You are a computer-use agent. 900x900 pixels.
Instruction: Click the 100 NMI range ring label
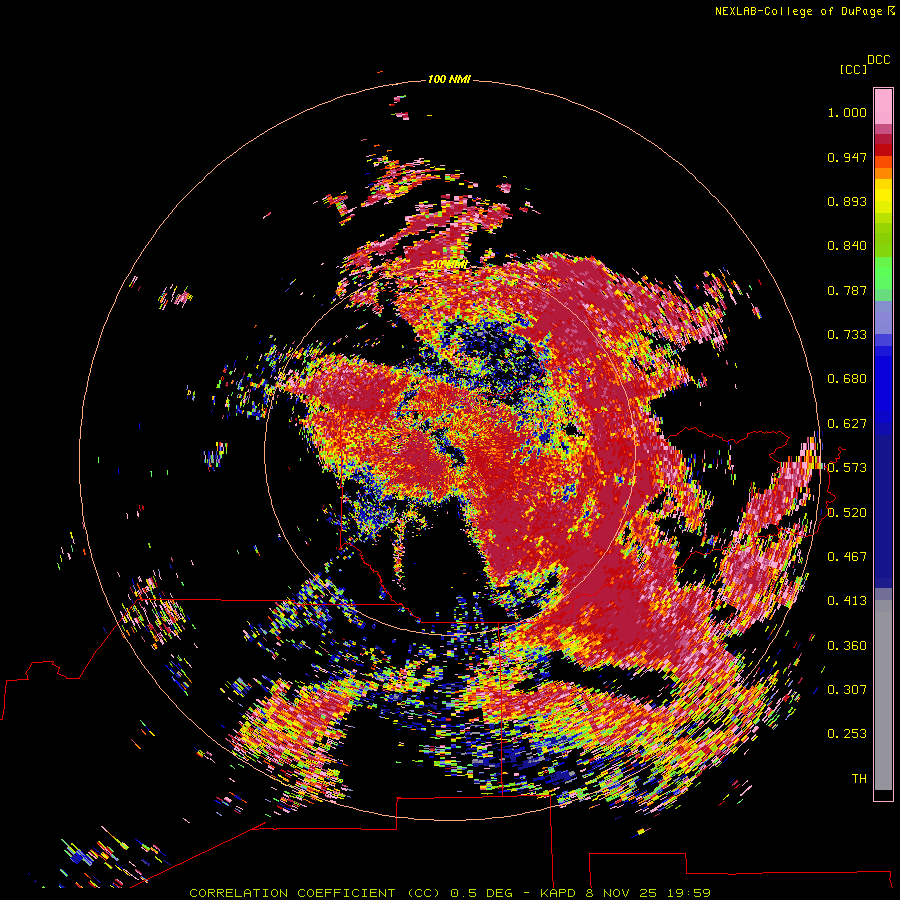pyautogui.click(x=449, y=79)
